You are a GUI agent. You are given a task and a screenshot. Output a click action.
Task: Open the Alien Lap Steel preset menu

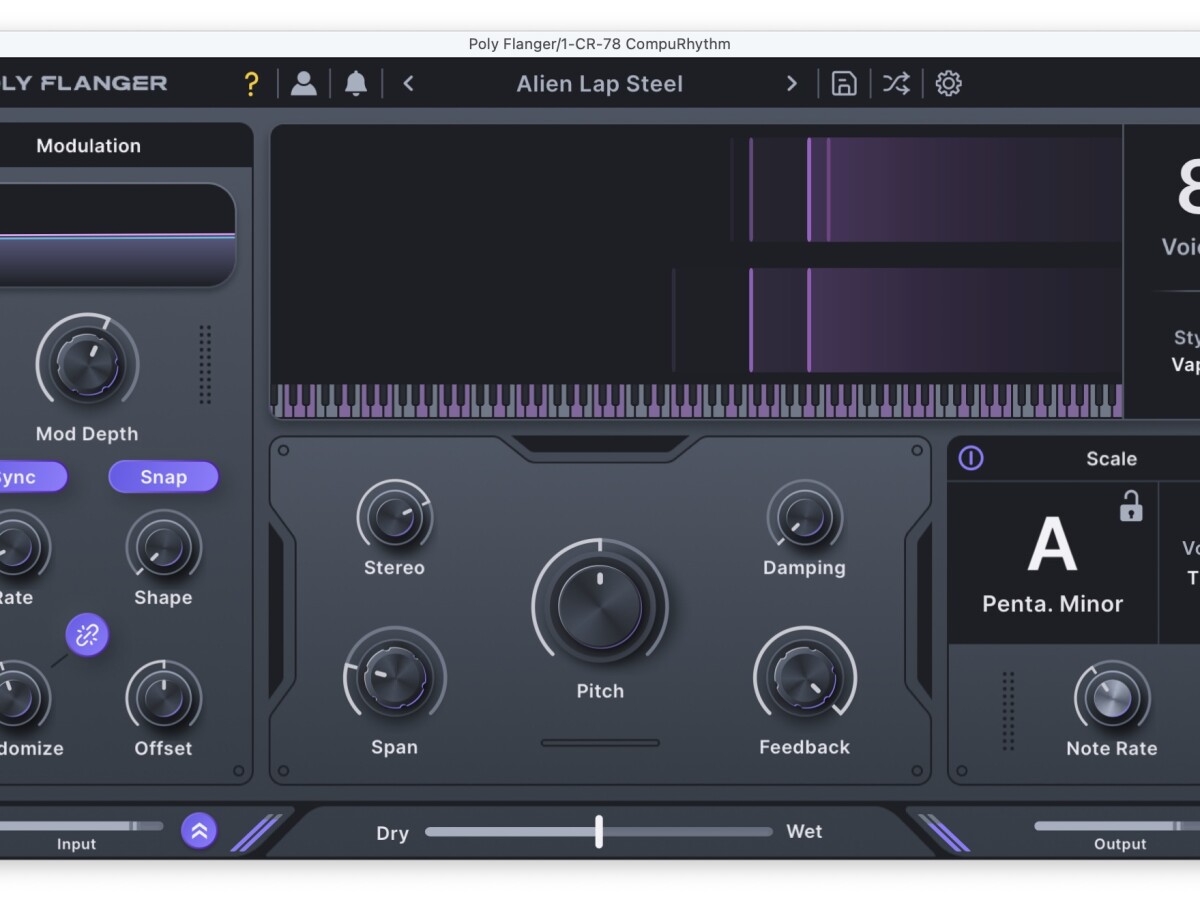[x=599, y=84]
